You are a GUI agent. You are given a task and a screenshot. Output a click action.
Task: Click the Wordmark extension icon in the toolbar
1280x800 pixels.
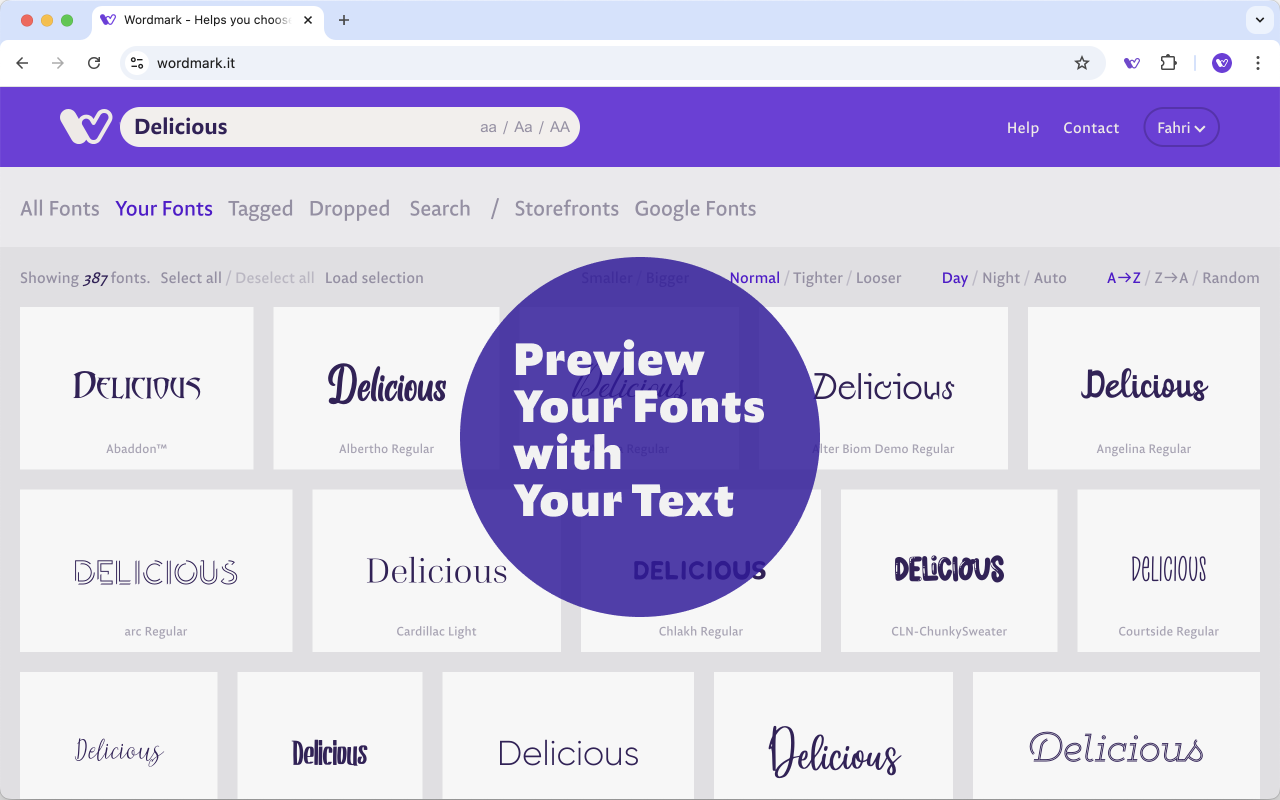click(x=1131, y=62)
